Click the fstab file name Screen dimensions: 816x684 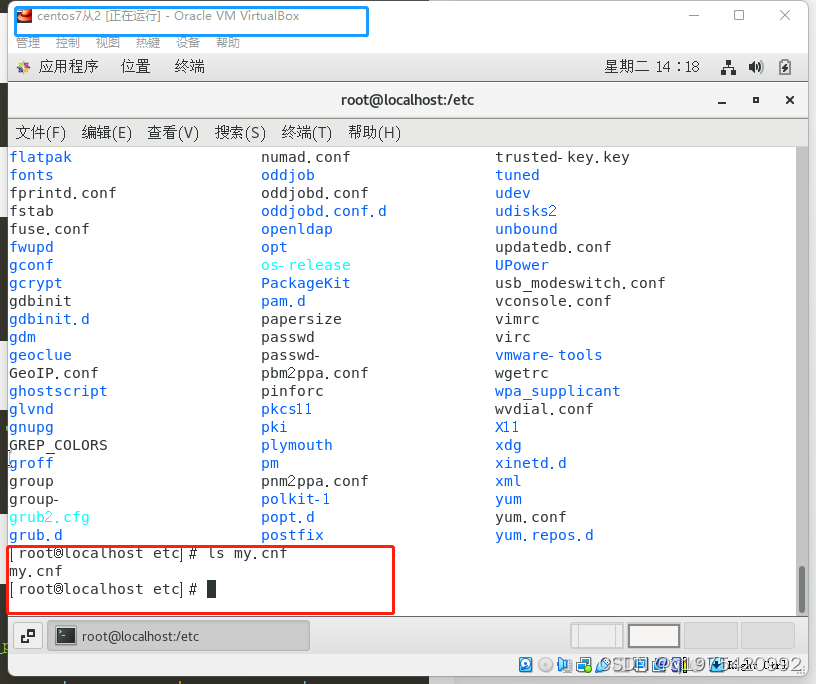(31, 211)
